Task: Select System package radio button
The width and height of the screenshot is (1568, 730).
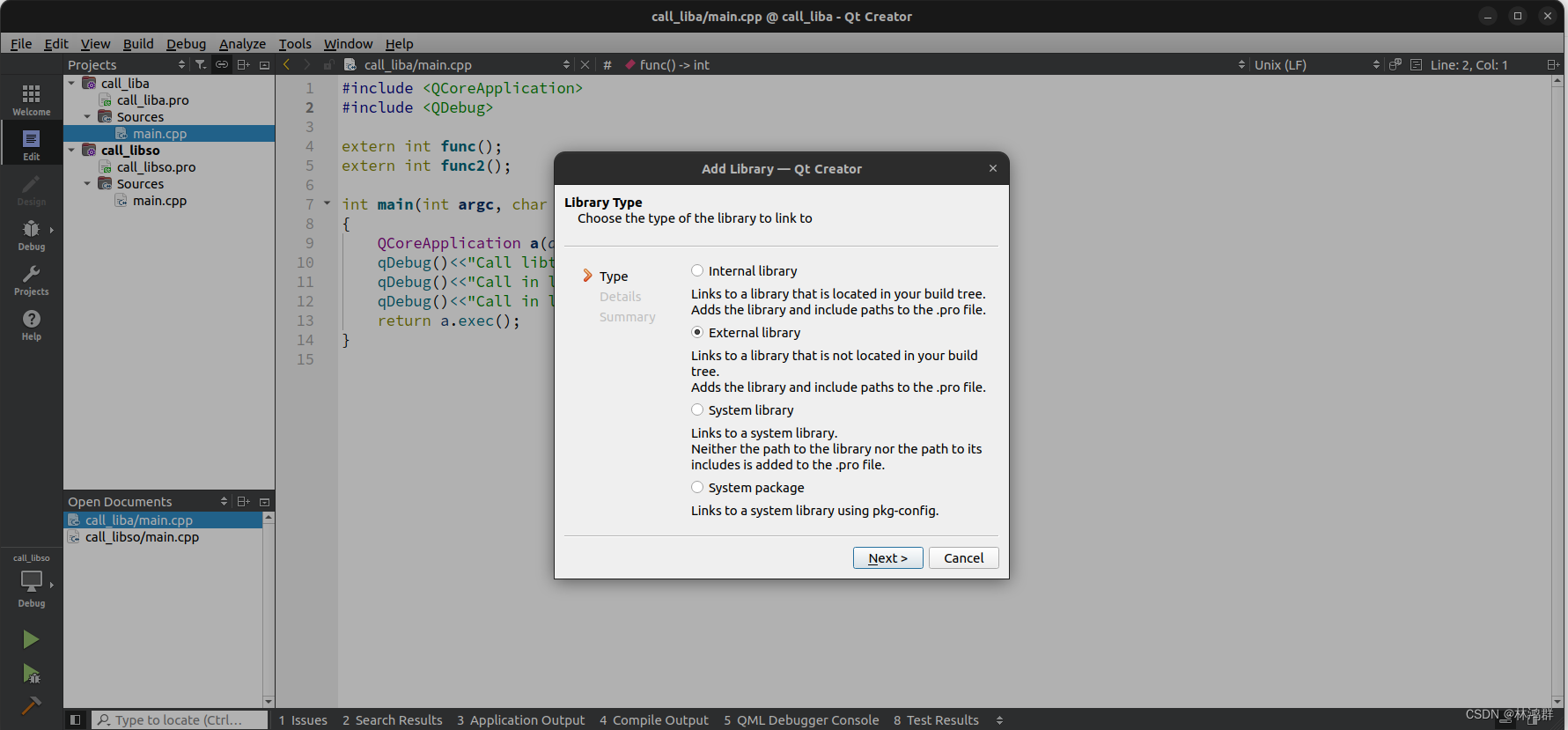Action: (x=697, y=487)
